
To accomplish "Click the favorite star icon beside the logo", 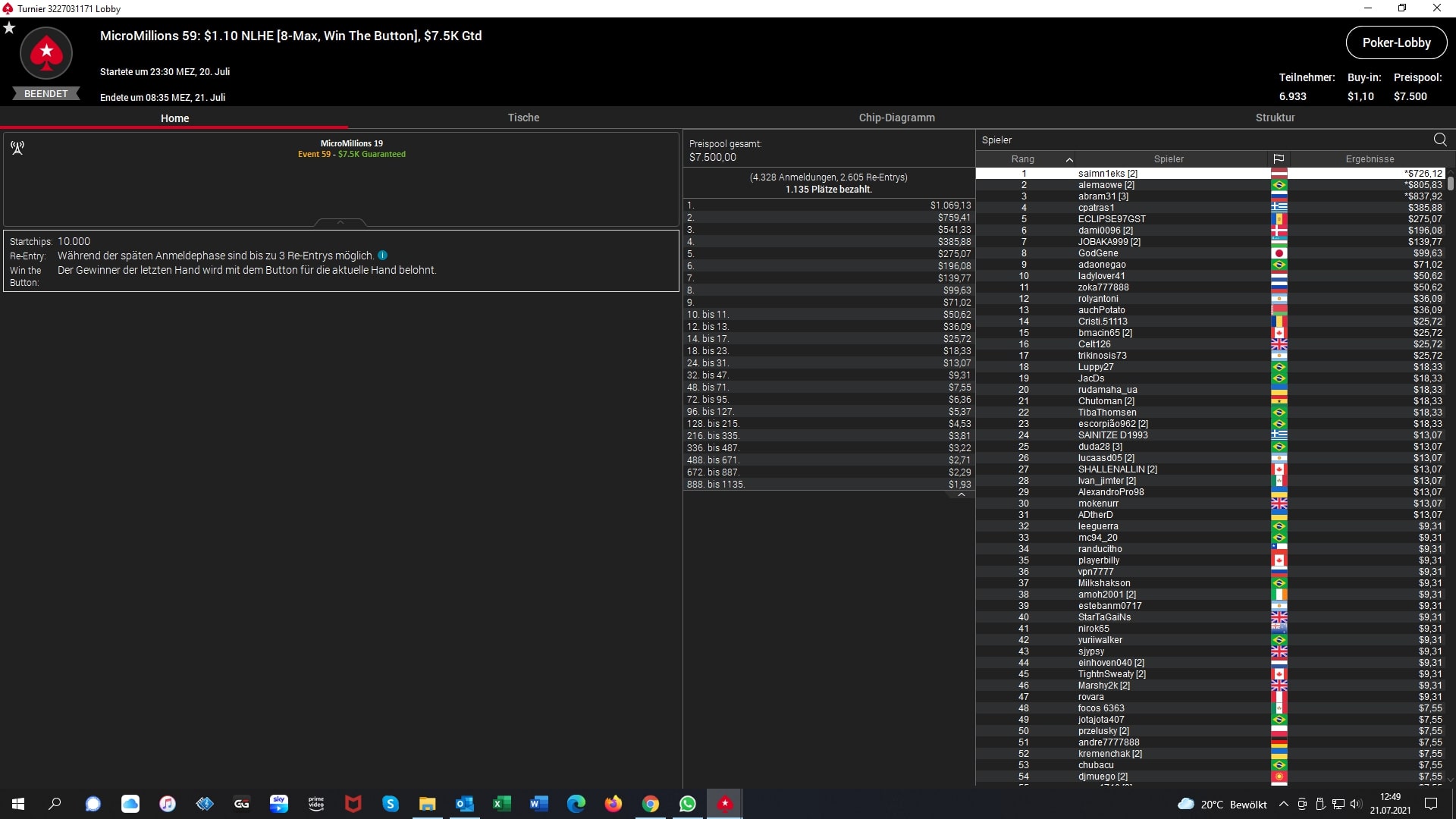I will pos(9,28).
